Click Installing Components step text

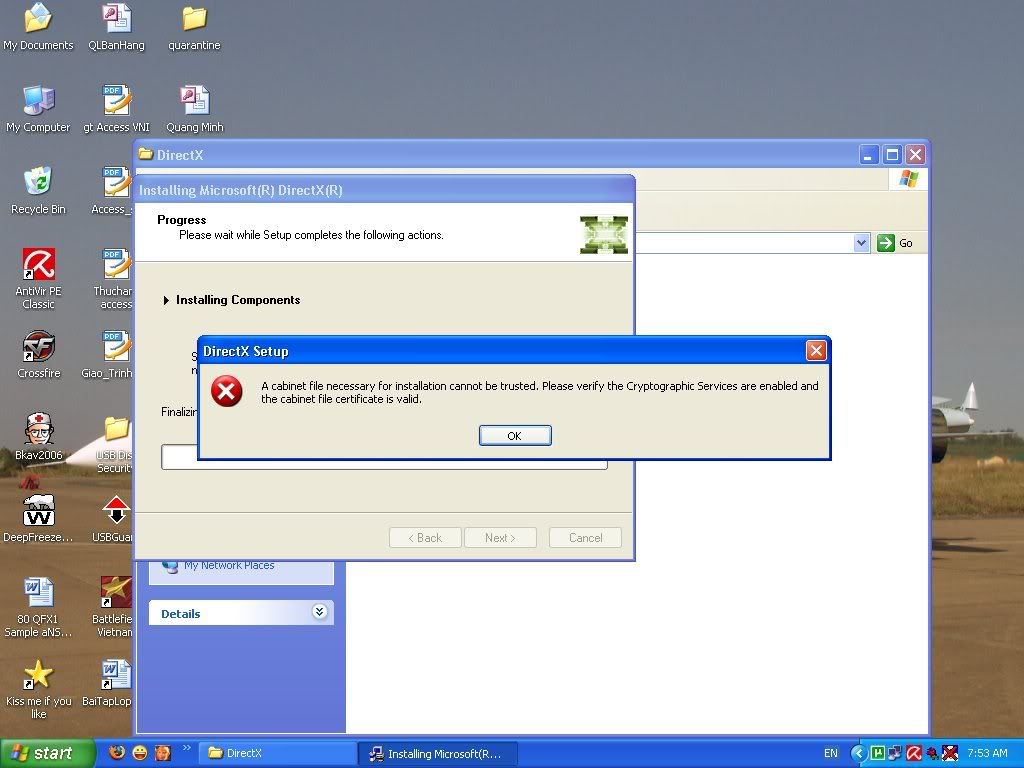[238, 300]
